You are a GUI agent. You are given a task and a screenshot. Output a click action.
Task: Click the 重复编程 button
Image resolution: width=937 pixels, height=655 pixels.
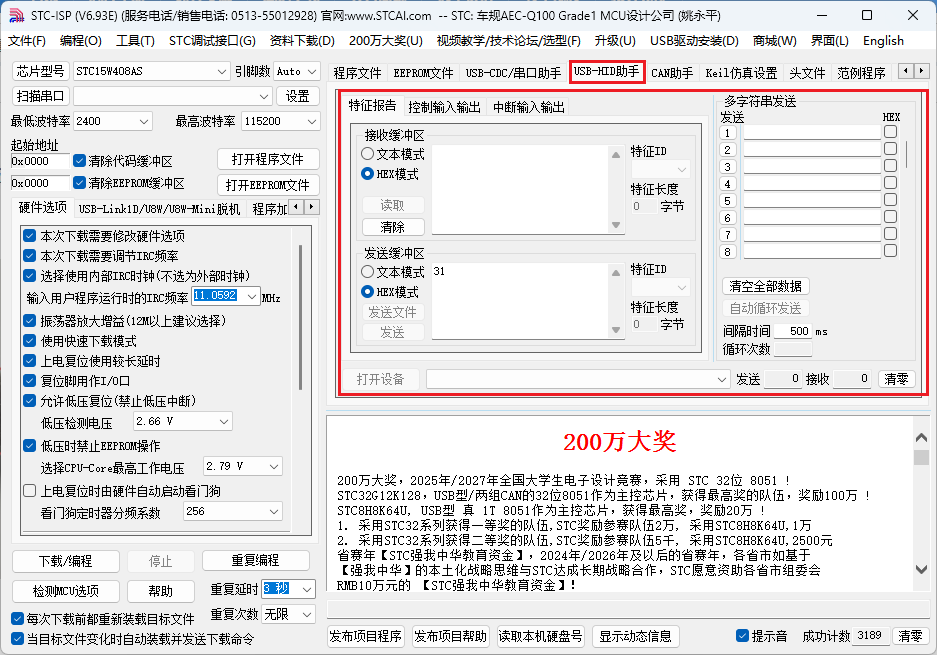click(255, 561)
